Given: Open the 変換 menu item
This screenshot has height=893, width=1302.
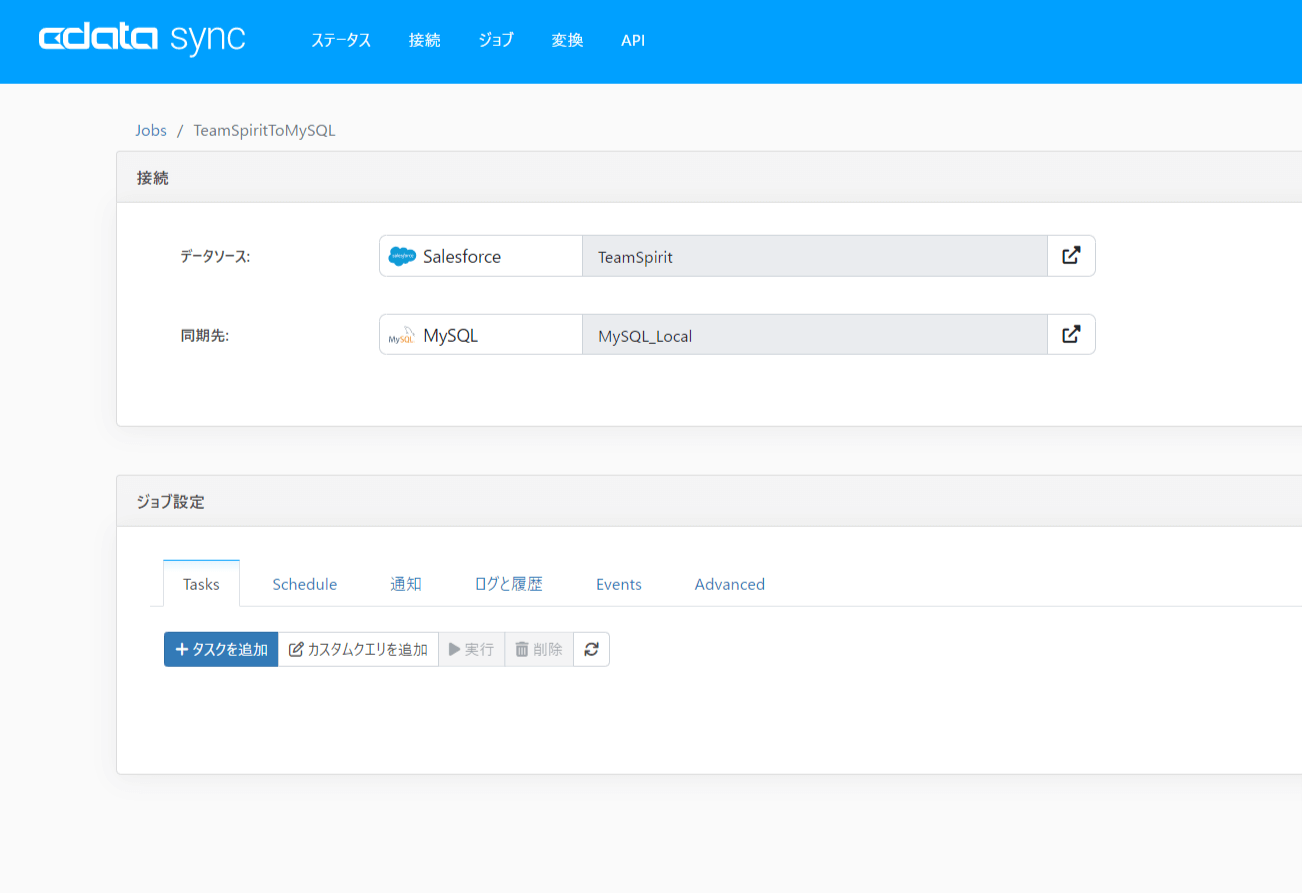Looking at the screenshot, I should coord(567,41).
